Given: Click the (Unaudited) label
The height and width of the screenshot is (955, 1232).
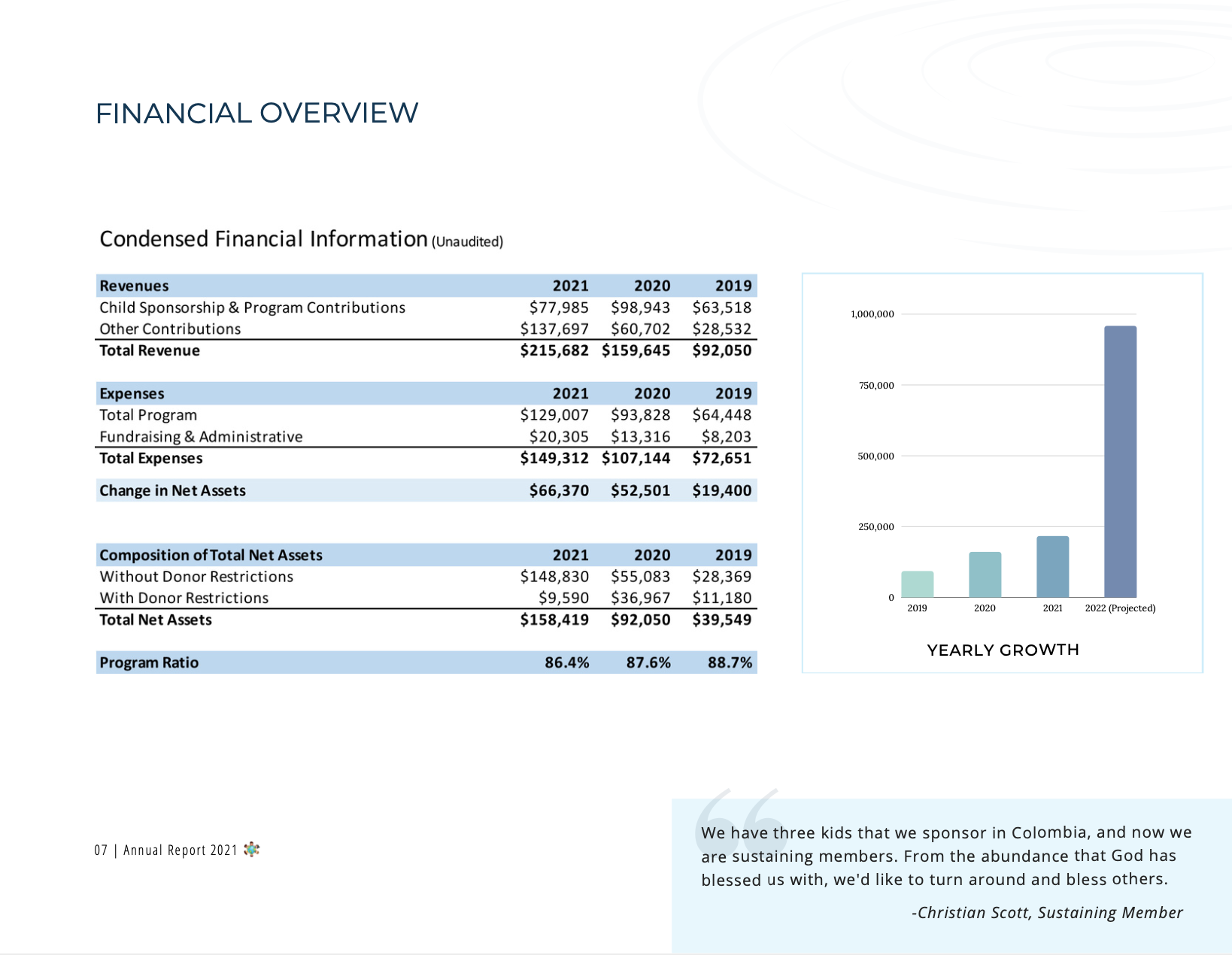Looking at the screenshot, I should [x=467, y=242].
